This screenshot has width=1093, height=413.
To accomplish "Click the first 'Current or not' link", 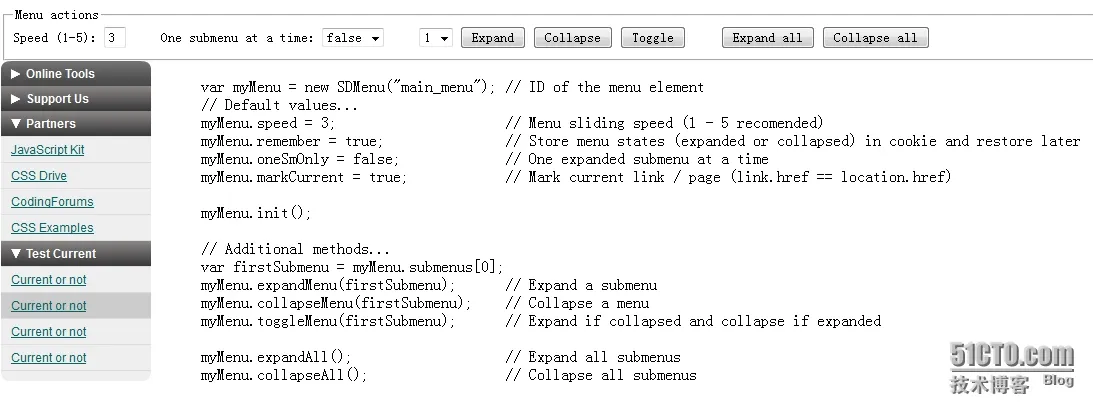I will pyautogui.click(x=49, y=280).
